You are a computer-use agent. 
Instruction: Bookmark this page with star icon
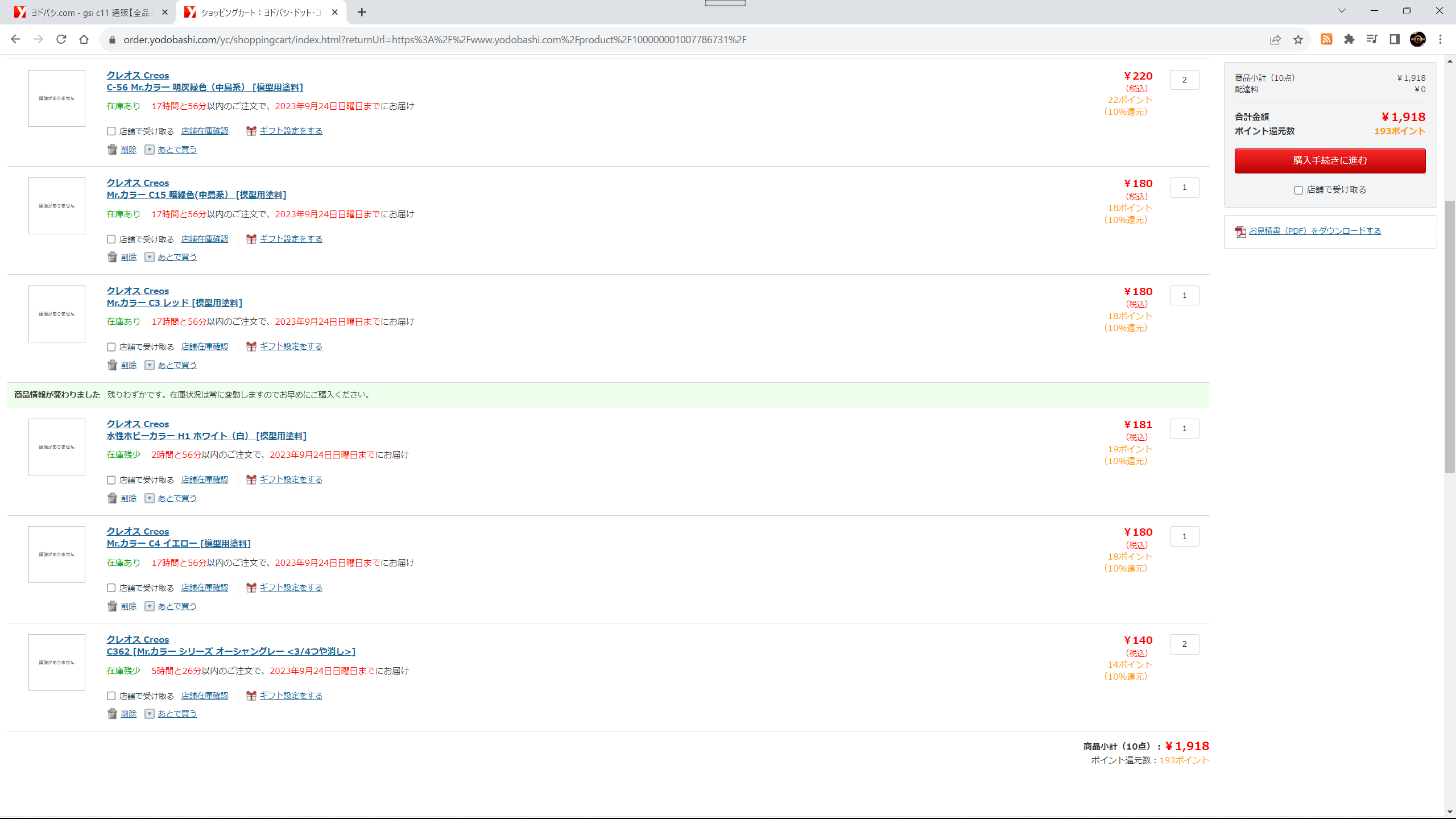[1298, 39]
